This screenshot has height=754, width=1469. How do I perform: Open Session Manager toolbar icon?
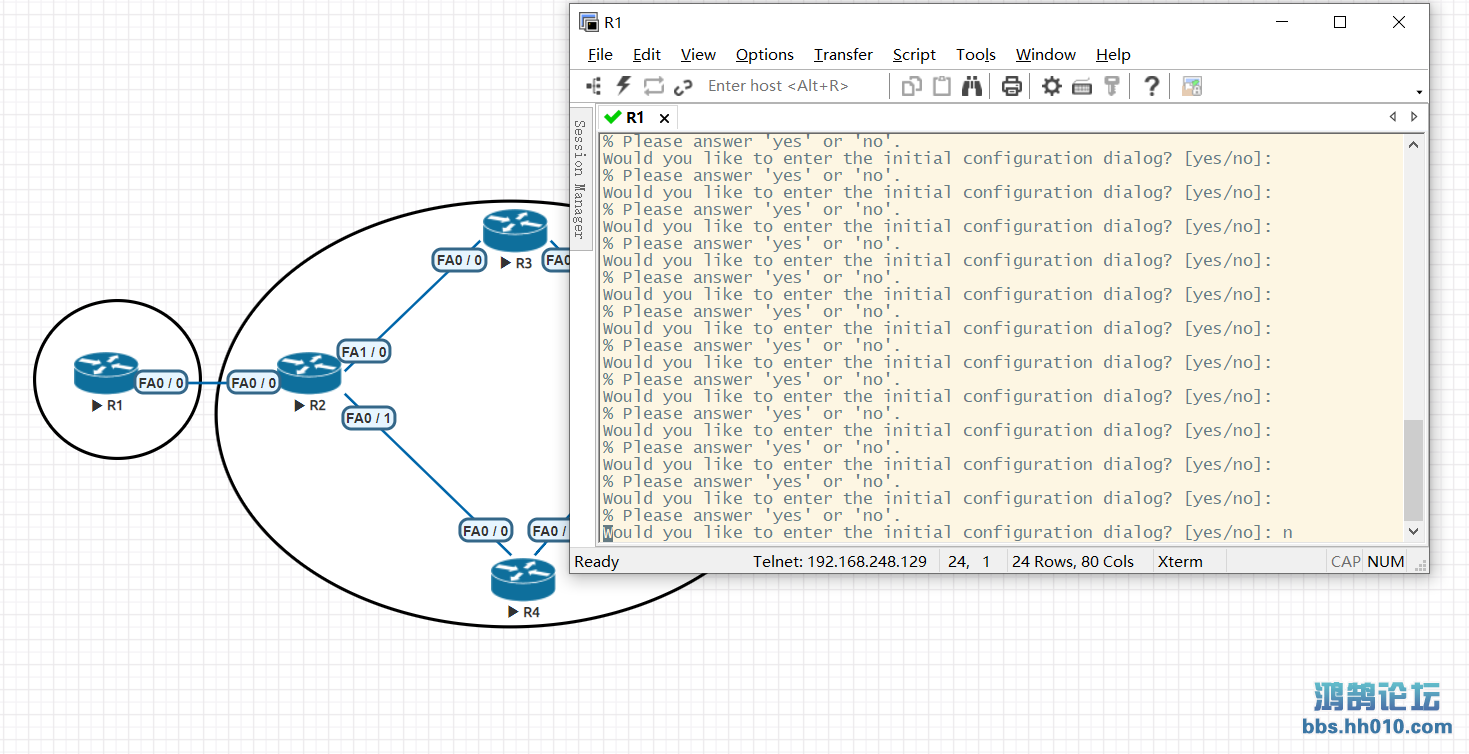tap(594, 86)
